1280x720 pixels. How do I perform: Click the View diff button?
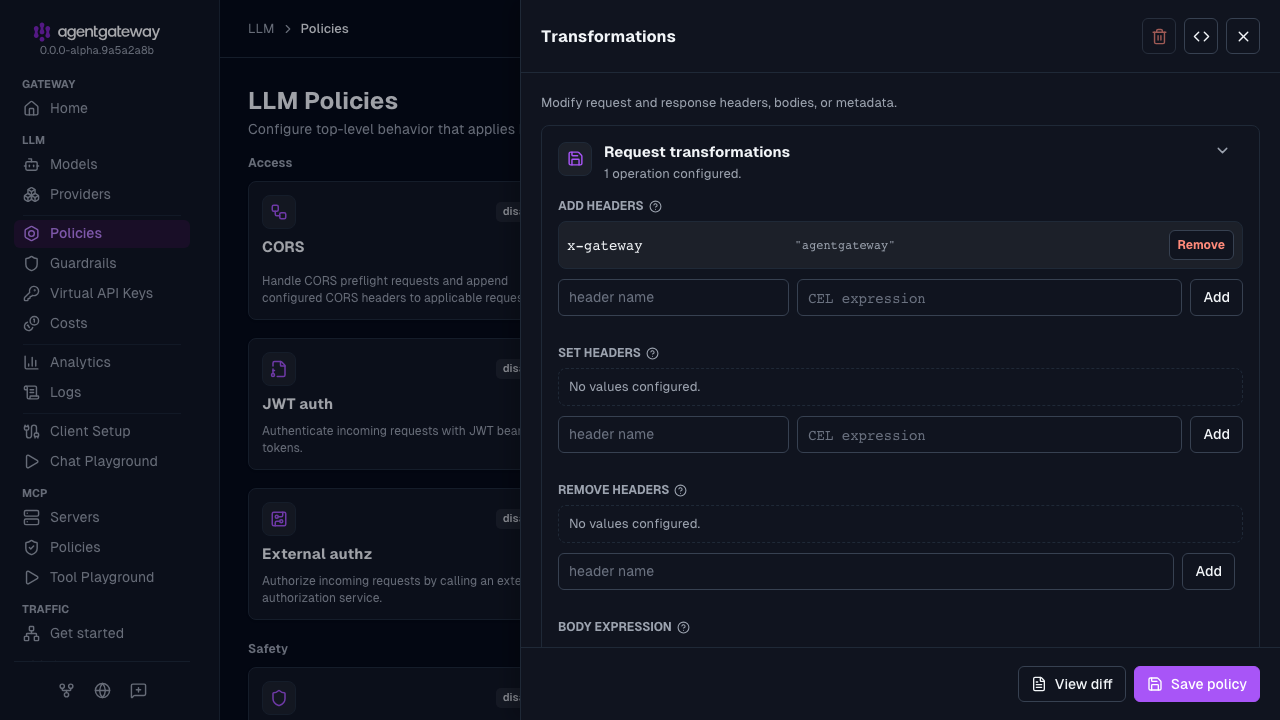tap(1072, 684)
